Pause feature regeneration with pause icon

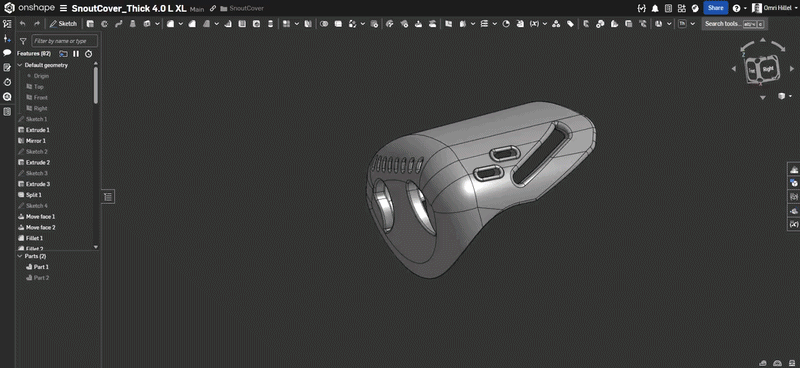coord(76,54)
